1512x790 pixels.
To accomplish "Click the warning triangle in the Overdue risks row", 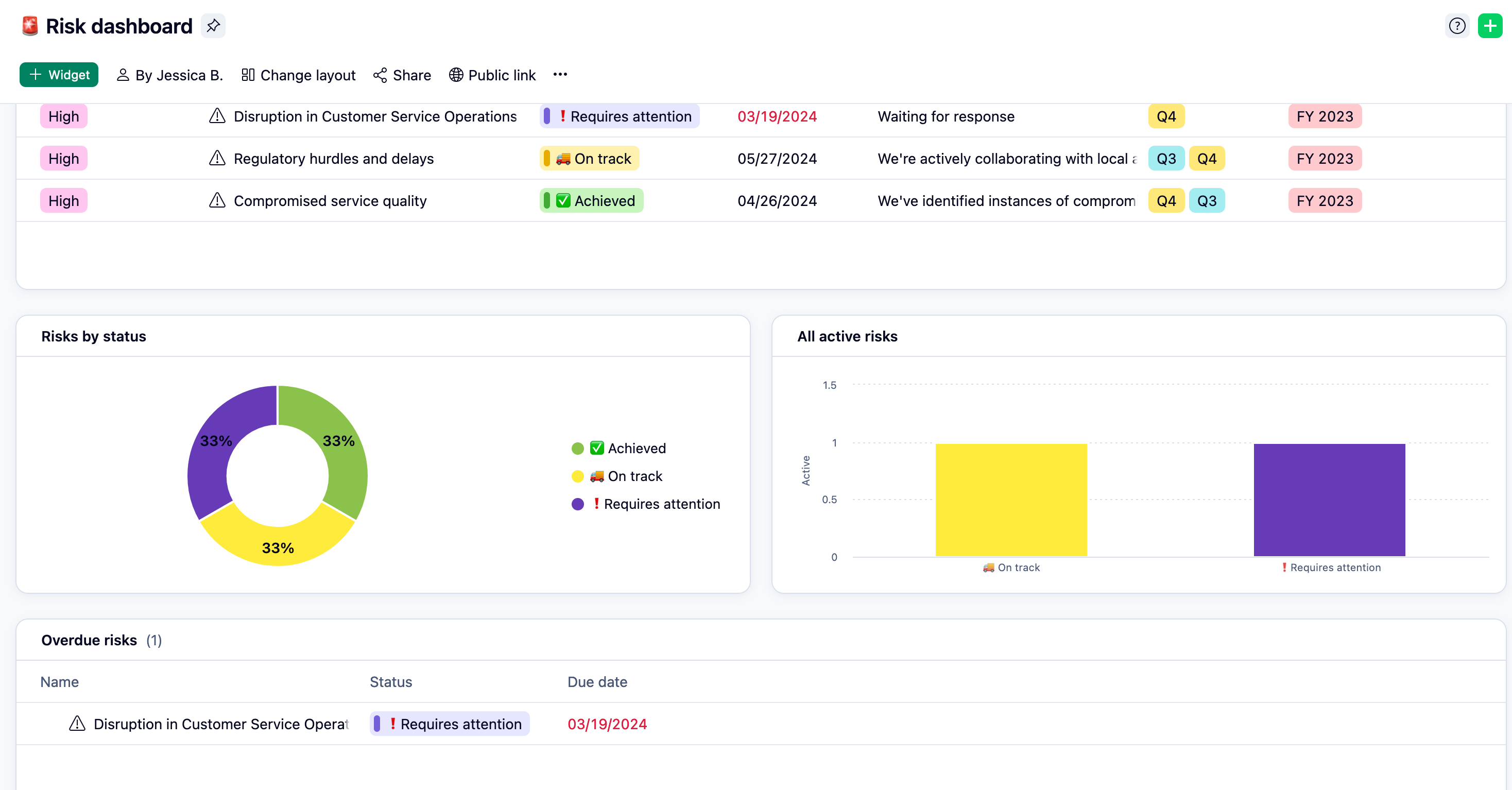I will point(77,724).
